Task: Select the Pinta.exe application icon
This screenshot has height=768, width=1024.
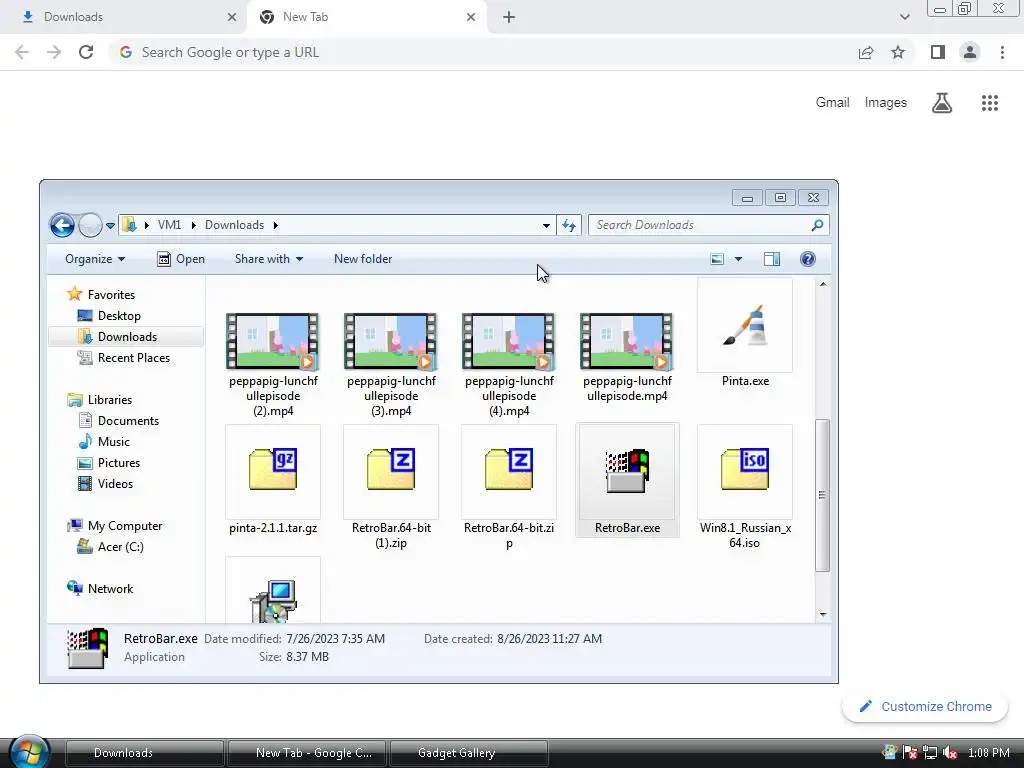Action: 744,325
